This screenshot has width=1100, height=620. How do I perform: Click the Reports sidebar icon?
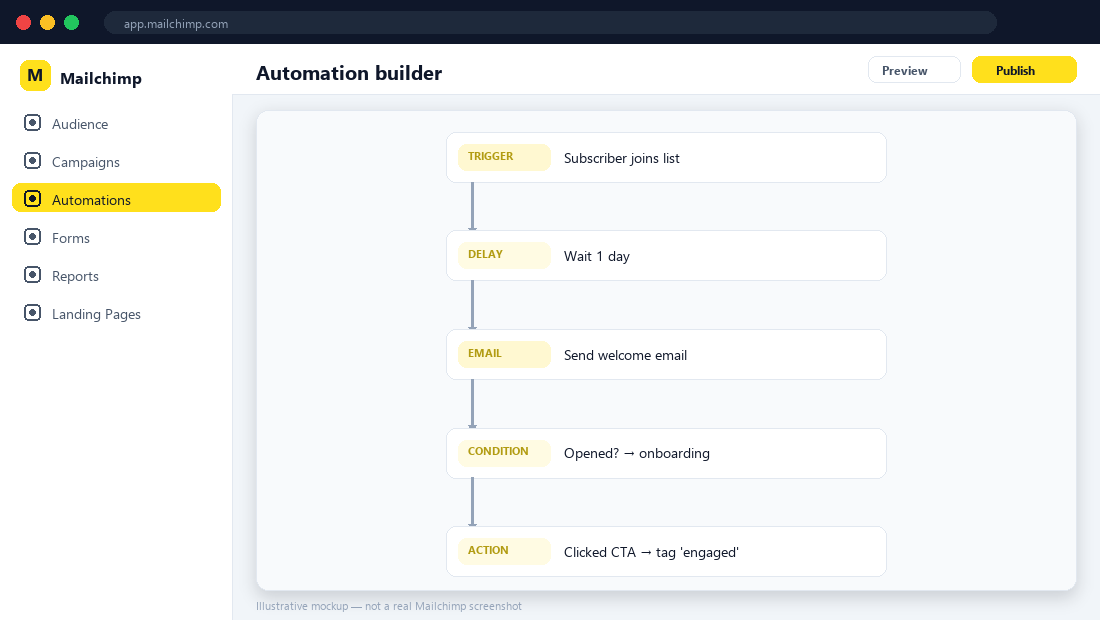coord(32,274)
